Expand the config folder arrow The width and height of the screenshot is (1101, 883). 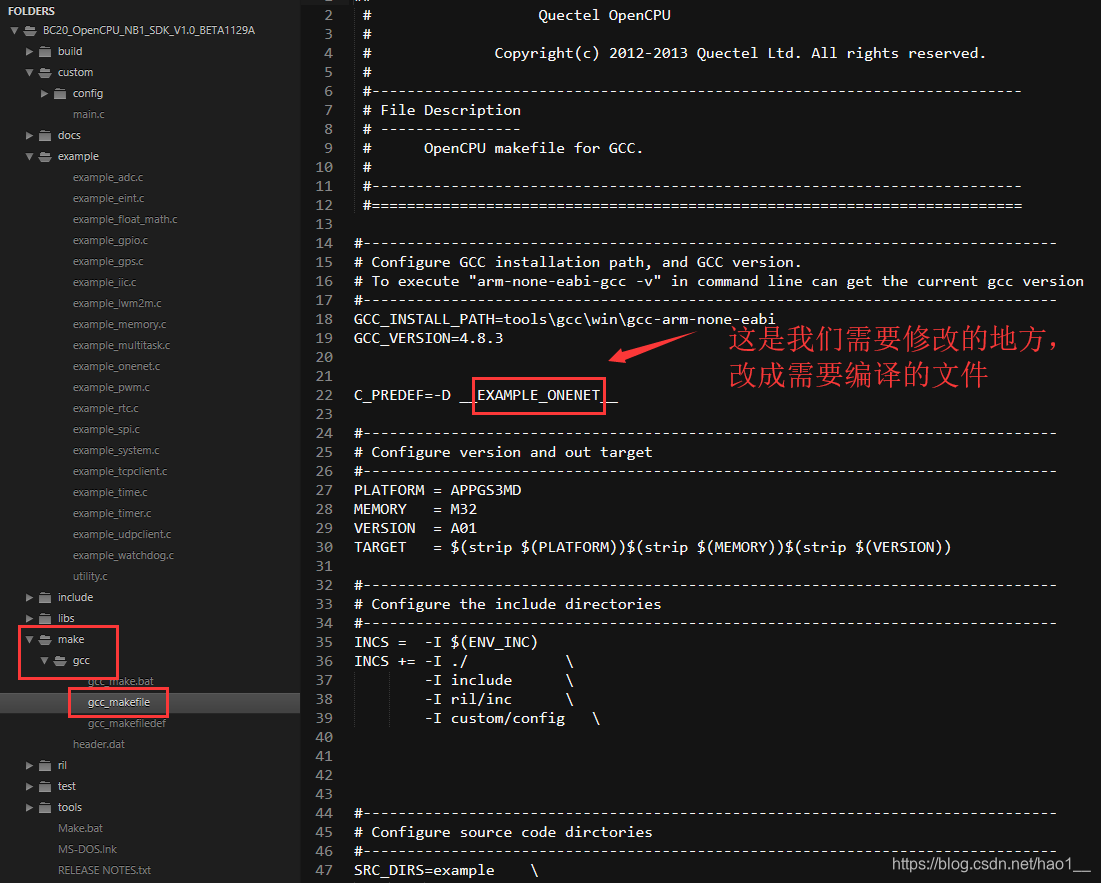click(x=44, y=94)
